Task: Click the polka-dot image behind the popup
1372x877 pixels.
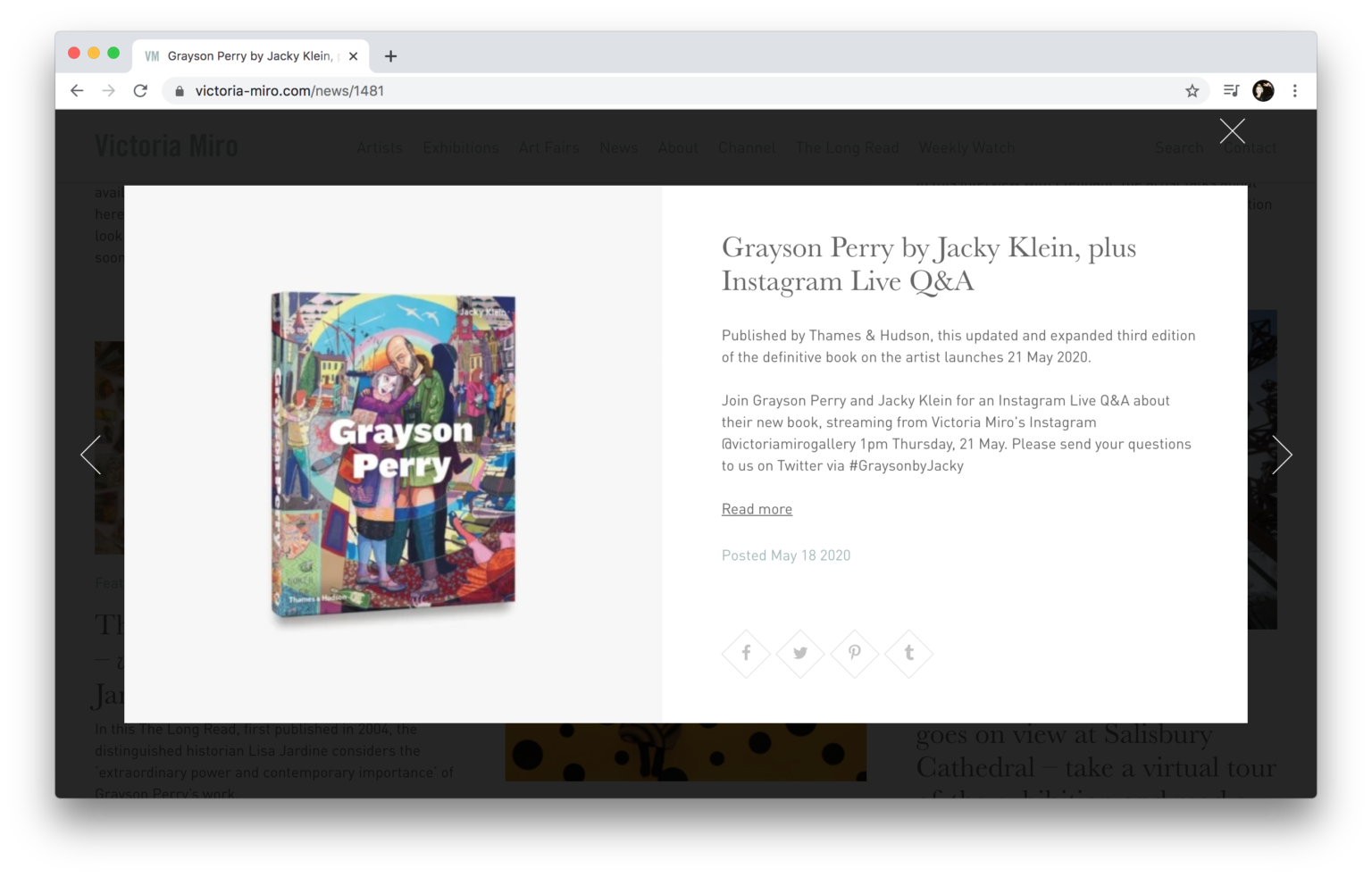Action: coord(686,752)
